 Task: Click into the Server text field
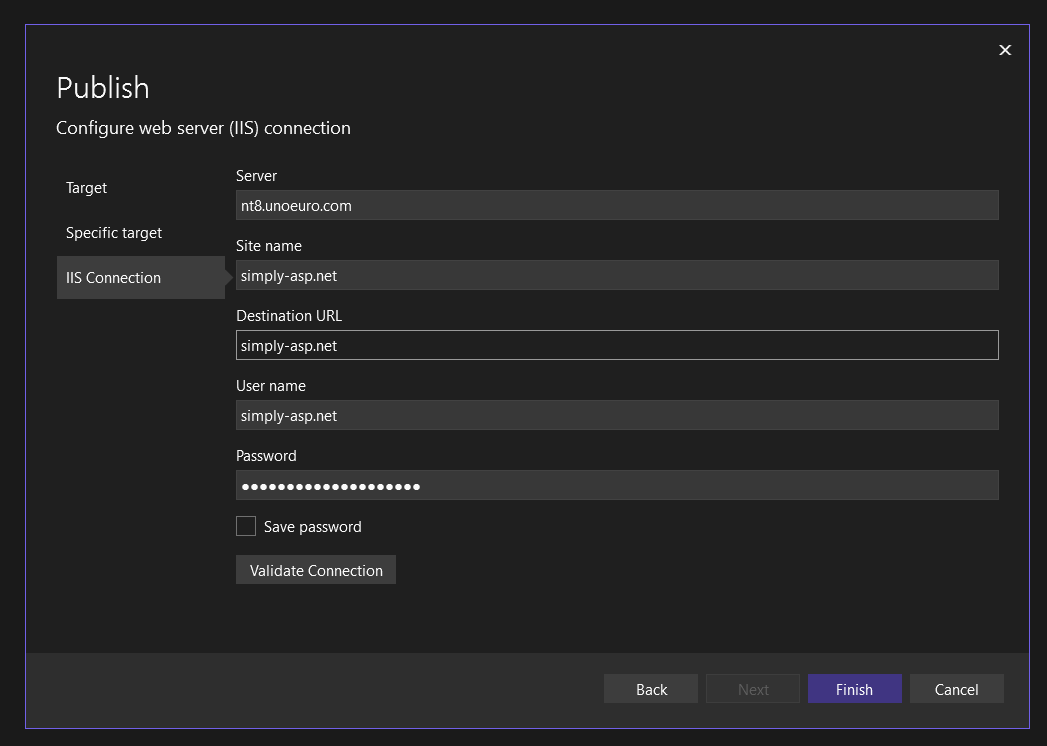coord(616,205)
